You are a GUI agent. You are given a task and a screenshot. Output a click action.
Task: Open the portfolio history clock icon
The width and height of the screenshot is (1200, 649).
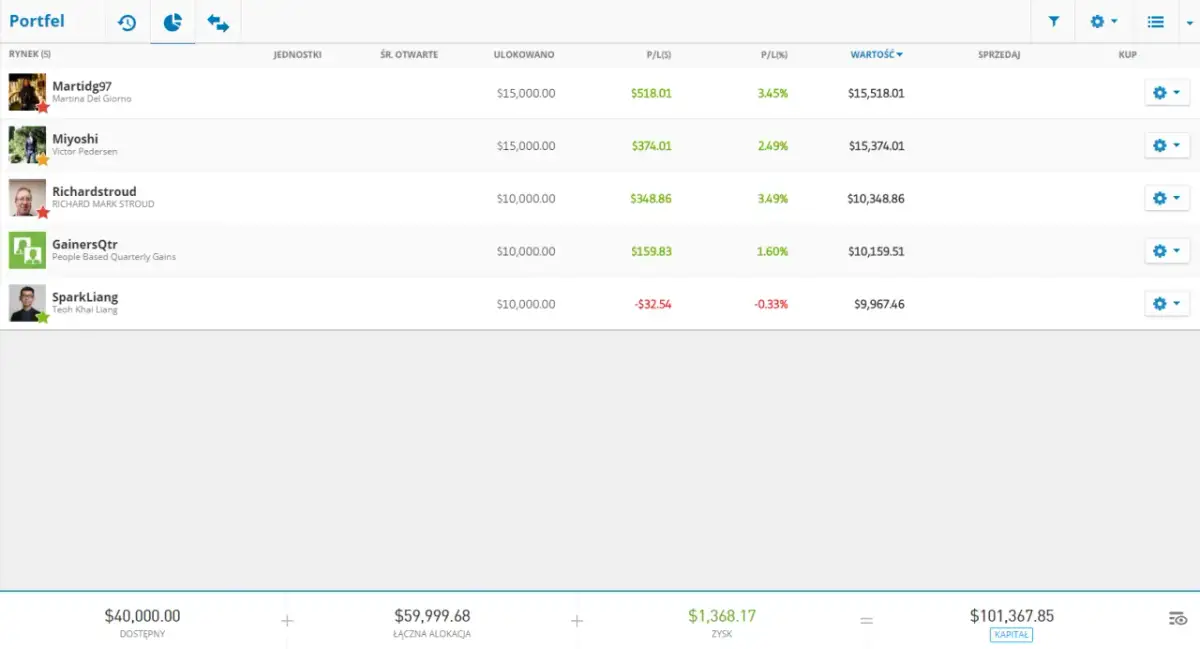point(127,22)
